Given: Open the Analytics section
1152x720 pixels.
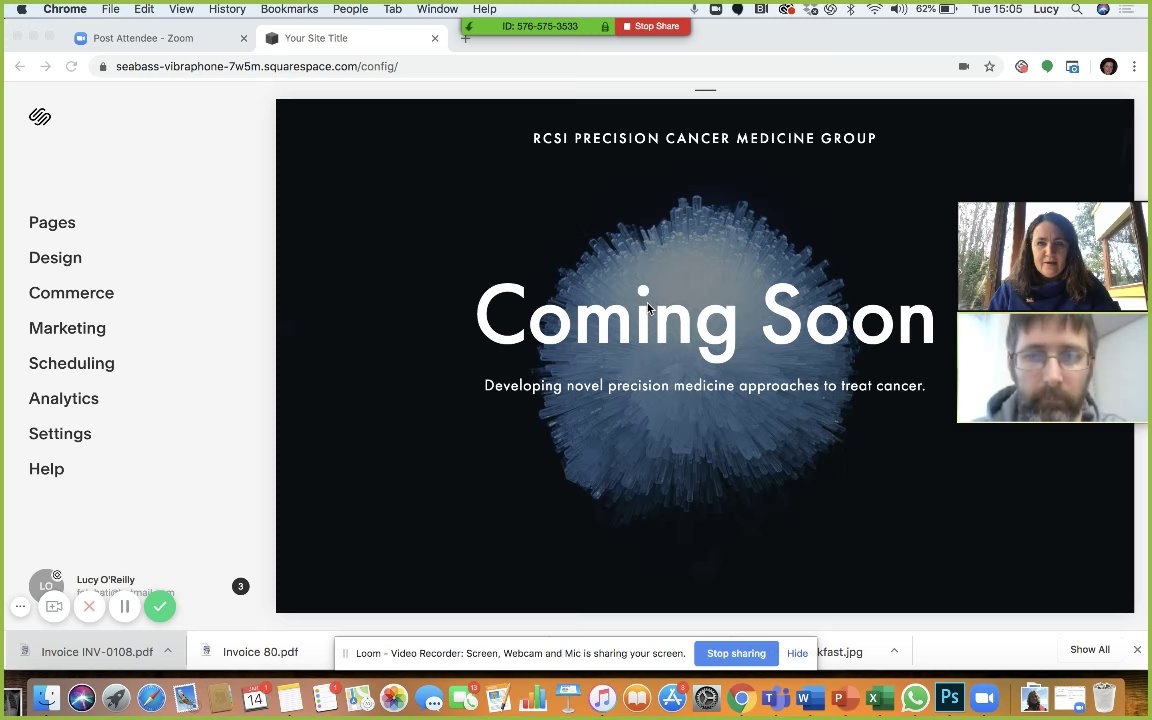Looking at the screenshot, I should click(x=63, y=399).
